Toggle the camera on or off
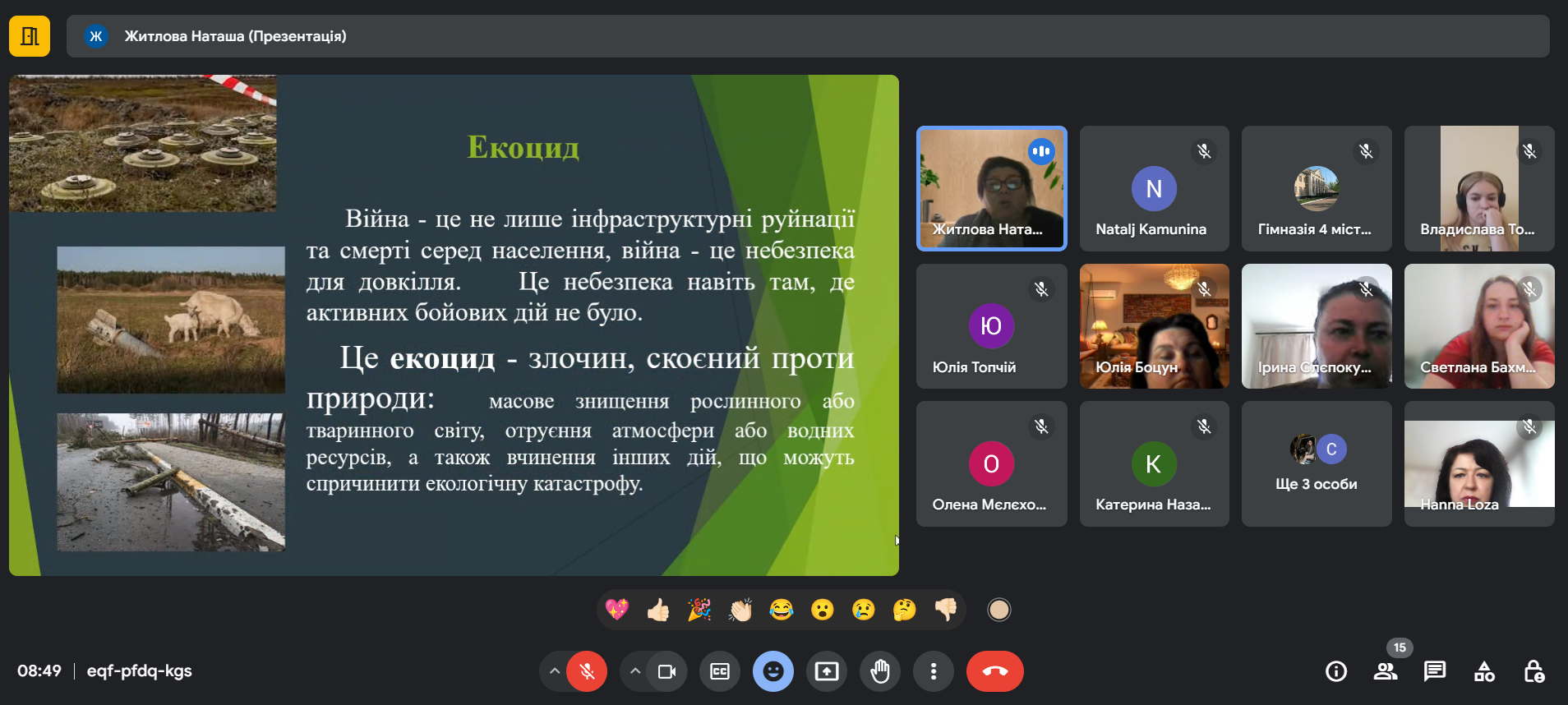 click(666, 671)
